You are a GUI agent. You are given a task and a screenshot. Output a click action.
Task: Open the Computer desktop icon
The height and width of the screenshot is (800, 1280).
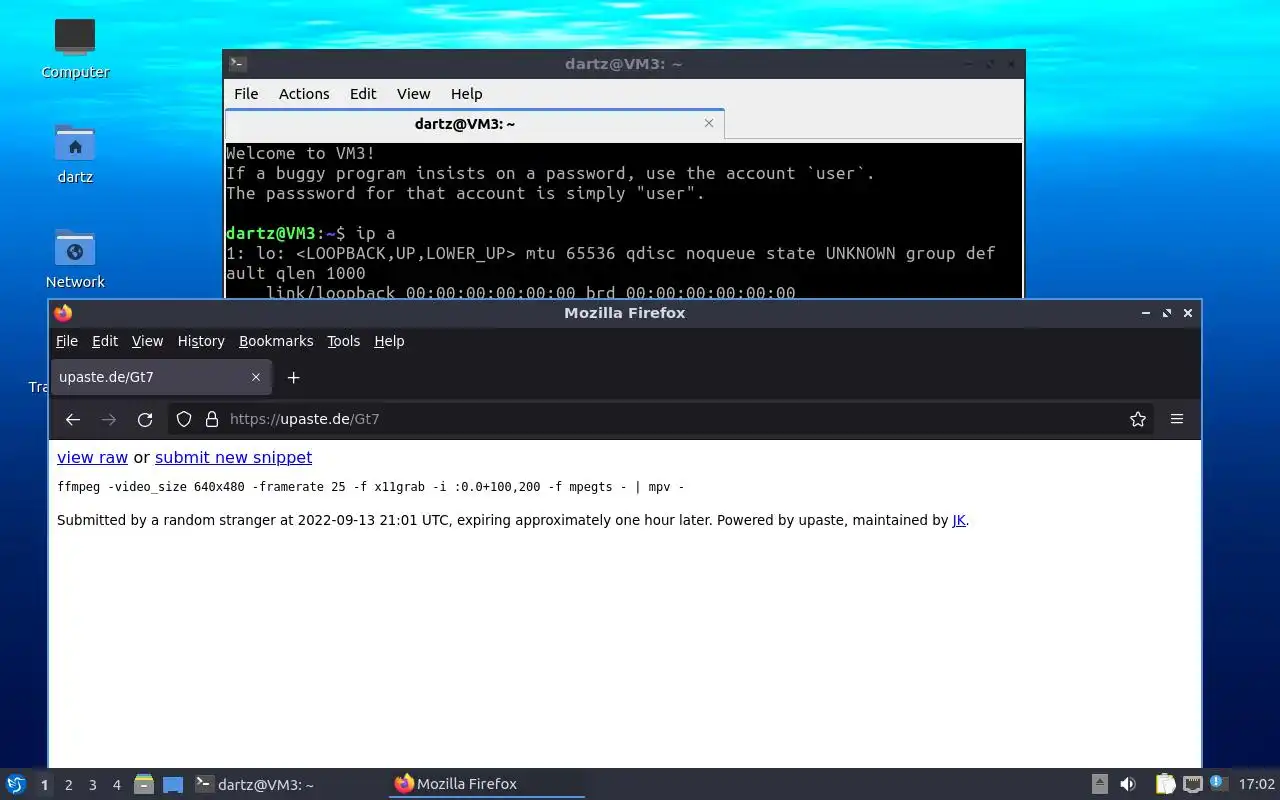tap(75, 47)
